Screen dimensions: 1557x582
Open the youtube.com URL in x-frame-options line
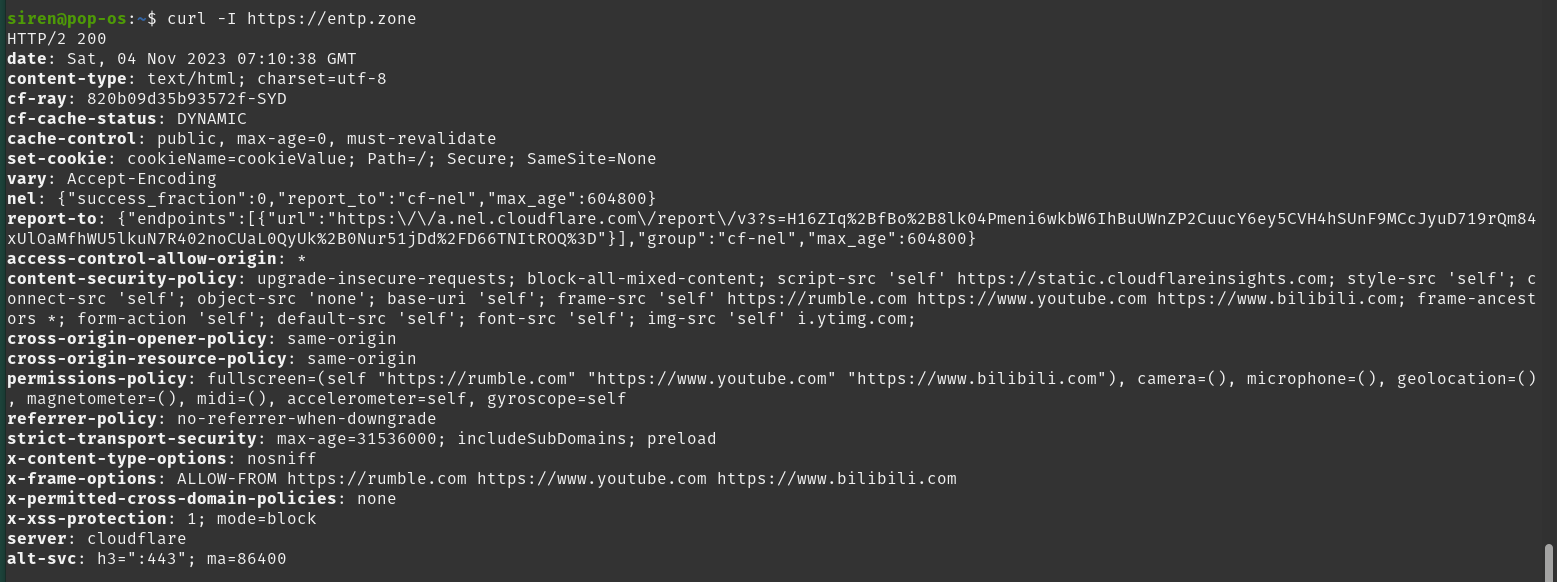591,479
